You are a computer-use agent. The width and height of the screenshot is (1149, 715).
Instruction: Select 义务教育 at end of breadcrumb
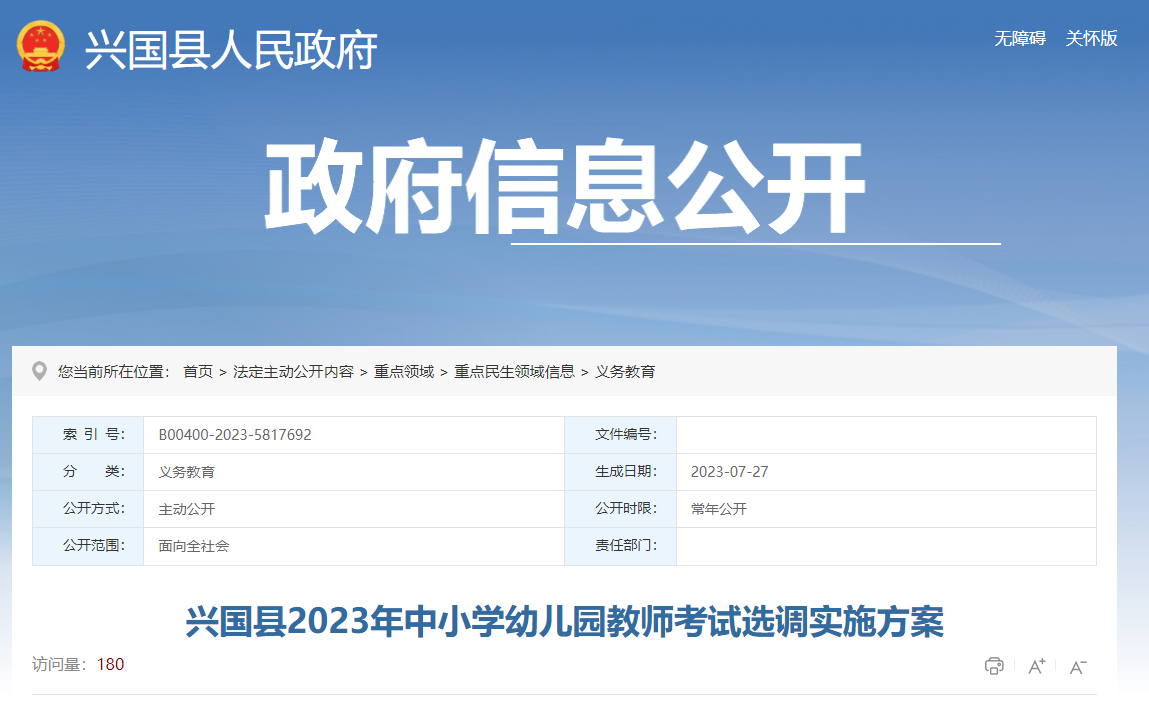[x=625, y=372]
